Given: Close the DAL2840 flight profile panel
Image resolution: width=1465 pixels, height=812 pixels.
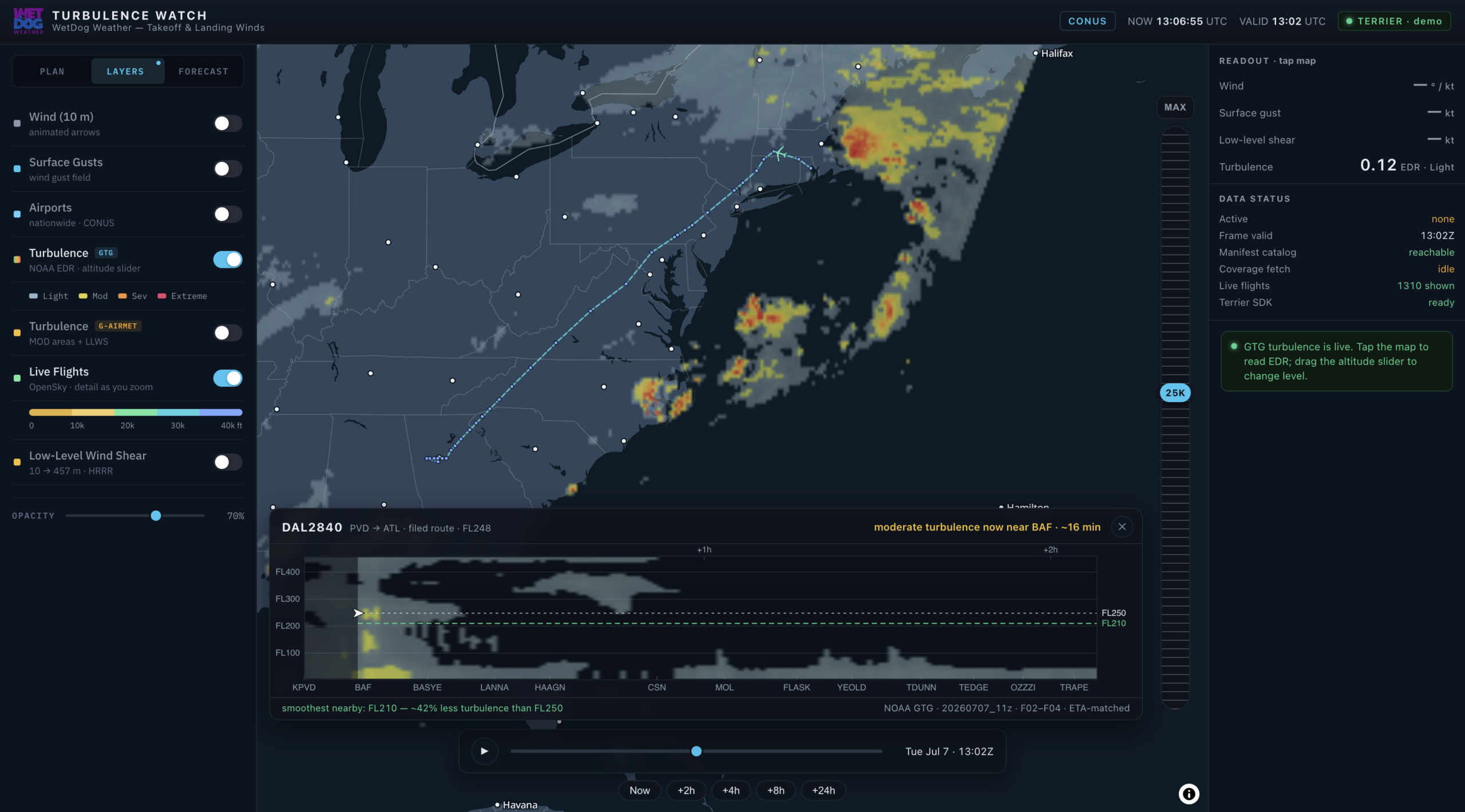Looking at the screenshot, I should [x=1122, y=527].
